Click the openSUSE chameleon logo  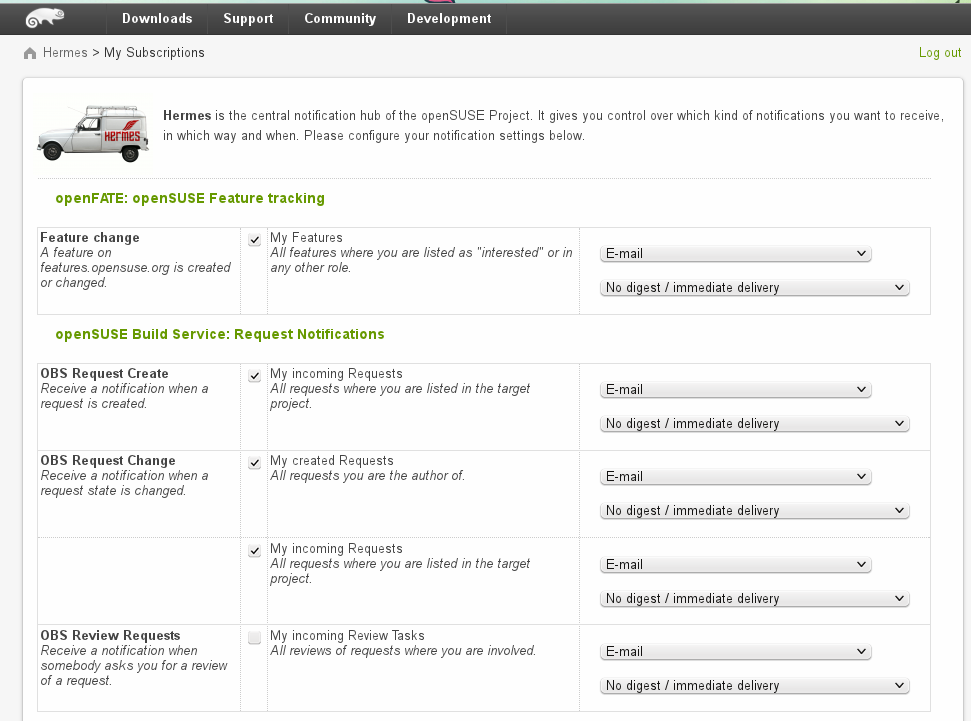coord(45,18)
